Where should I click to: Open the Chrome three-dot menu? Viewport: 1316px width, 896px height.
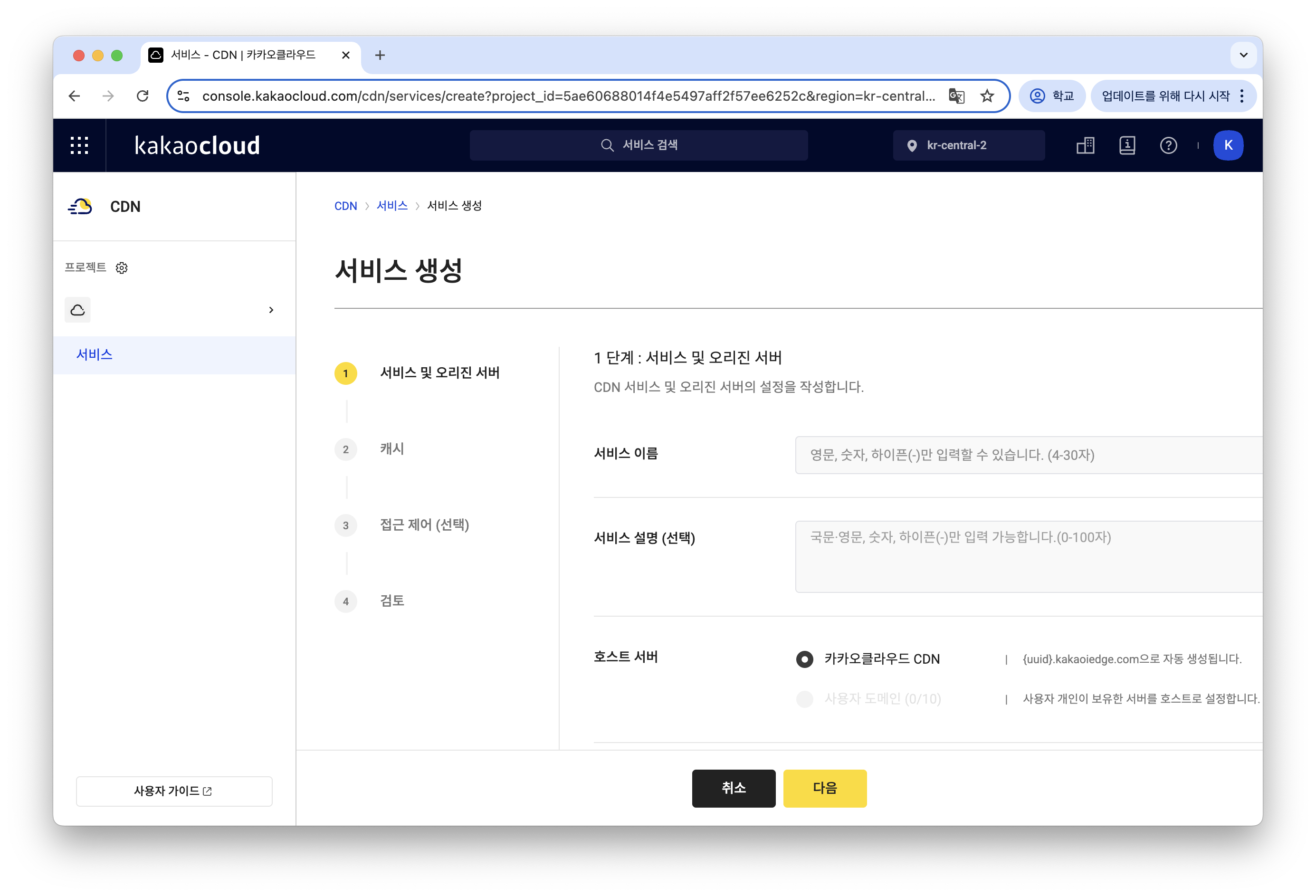tap(1242, 96)
